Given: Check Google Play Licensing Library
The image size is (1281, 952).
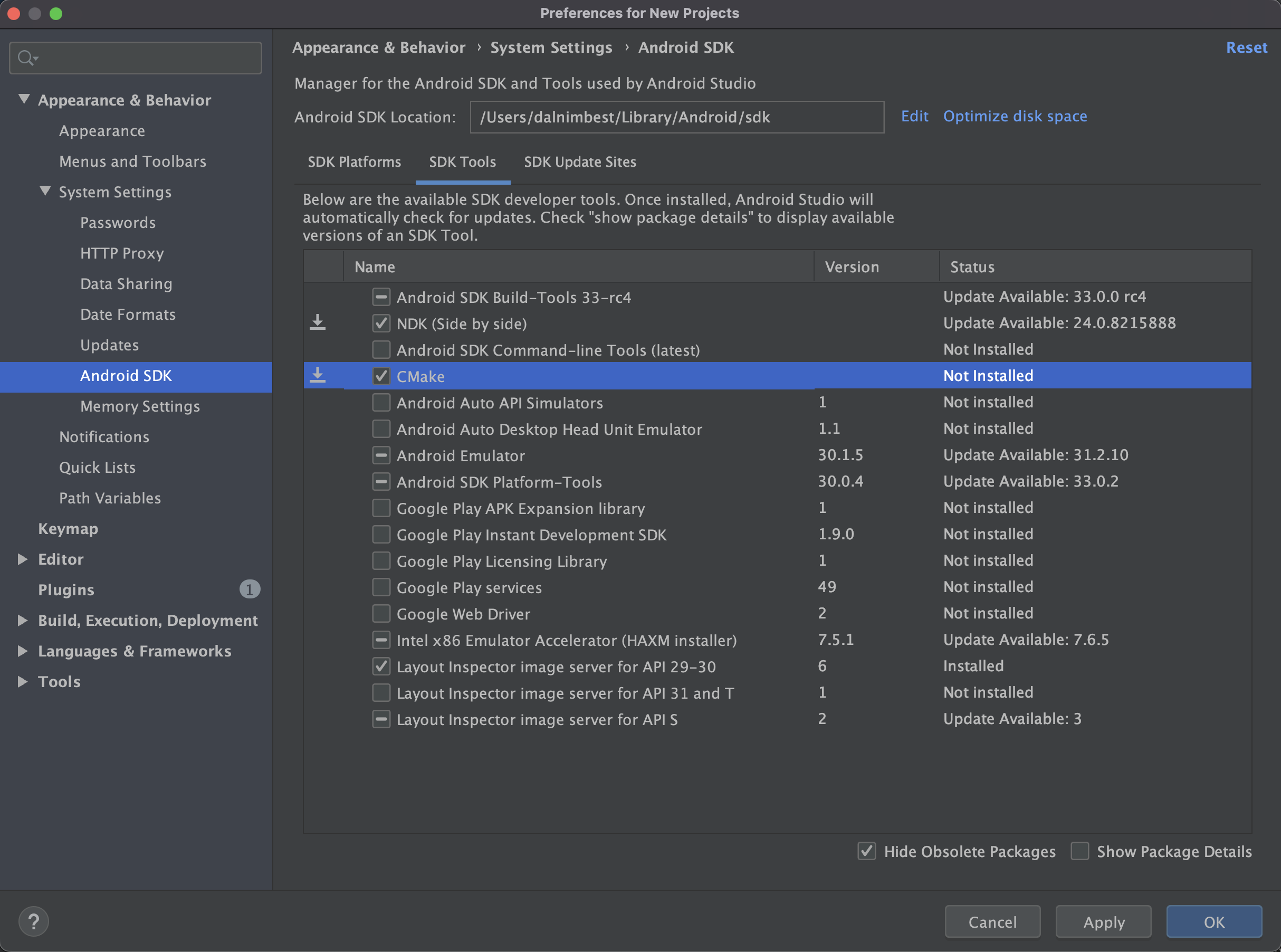Looking at the screenshot, I should pos(381,561).
